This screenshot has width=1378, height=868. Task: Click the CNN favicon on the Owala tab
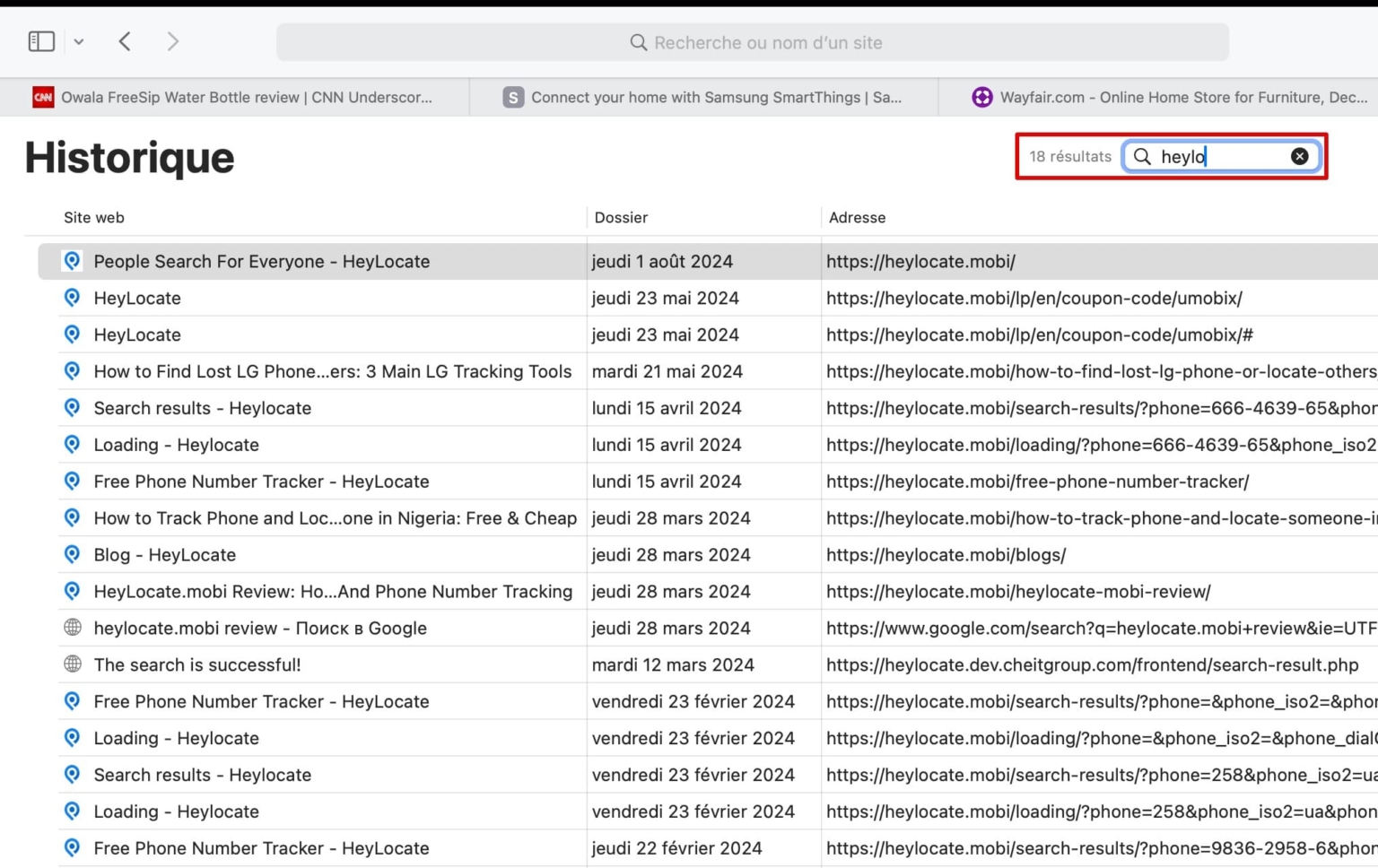click(43, 97)
